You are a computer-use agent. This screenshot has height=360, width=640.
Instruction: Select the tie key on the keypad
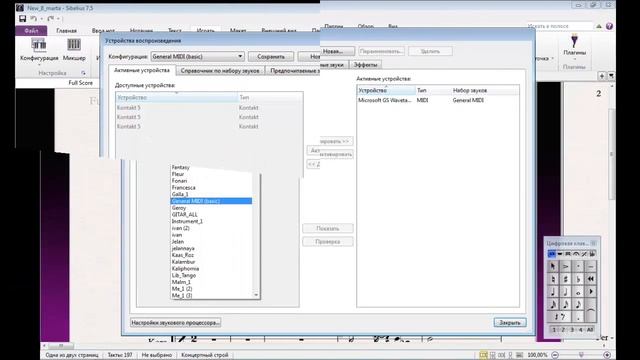[x=591, y=310]
